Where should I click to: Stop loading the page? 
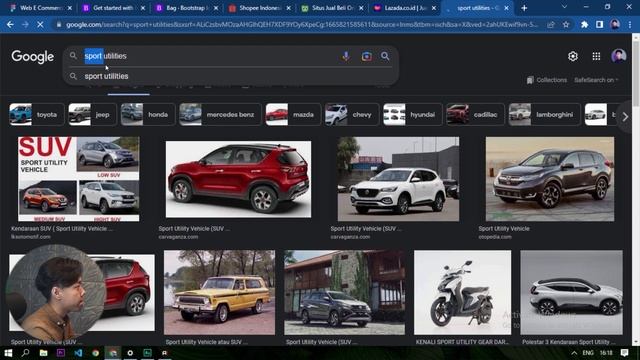[x=40, y=25]
